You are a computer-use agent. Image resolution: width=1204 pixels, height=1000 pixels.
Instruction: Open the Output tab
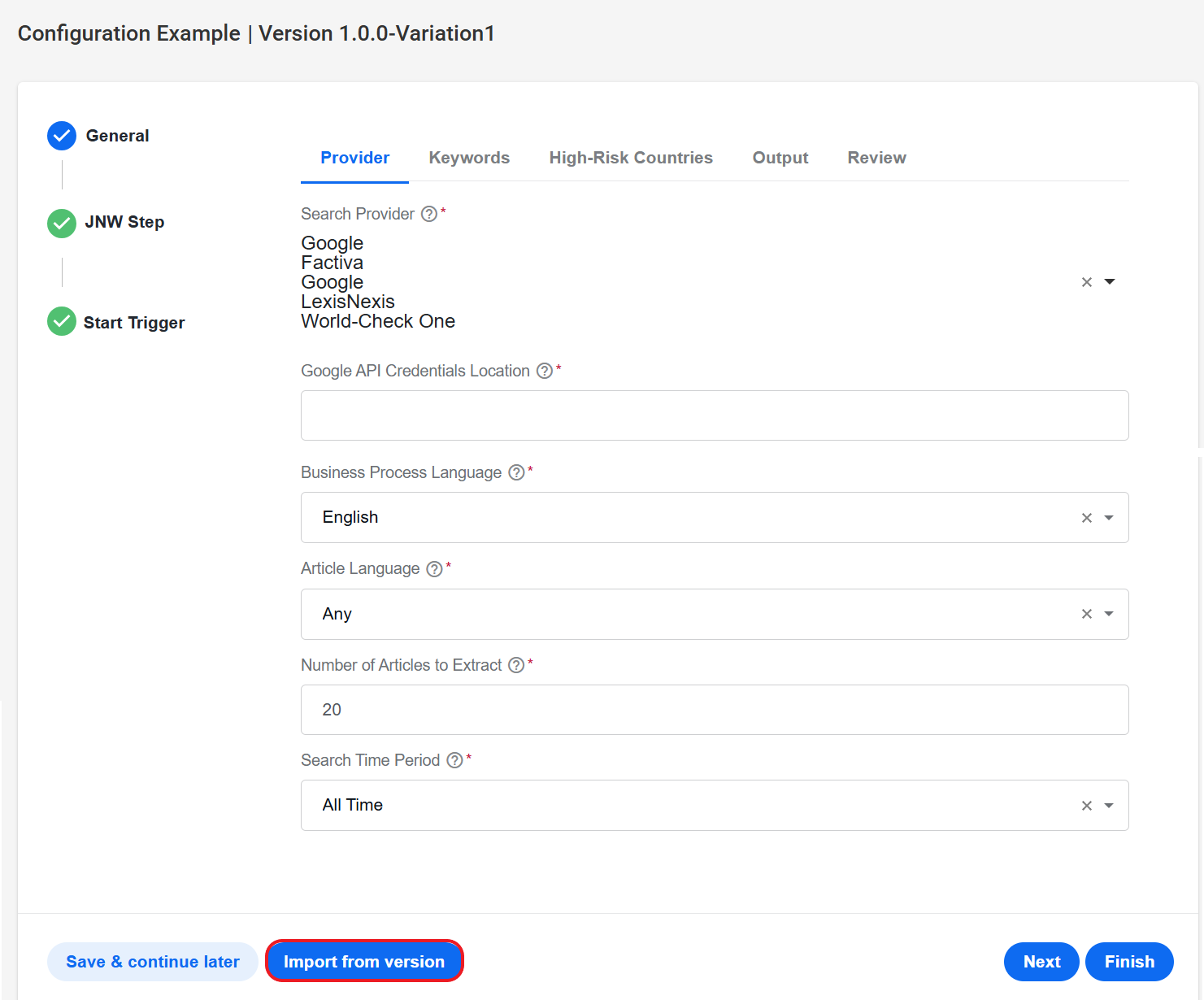[780, 158]
